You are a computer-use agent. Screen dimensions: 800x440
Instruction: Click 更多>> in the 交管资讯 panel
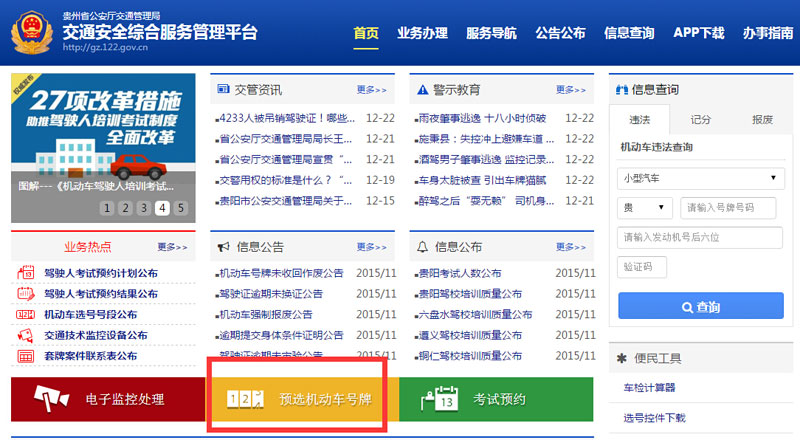click(371, 90)
